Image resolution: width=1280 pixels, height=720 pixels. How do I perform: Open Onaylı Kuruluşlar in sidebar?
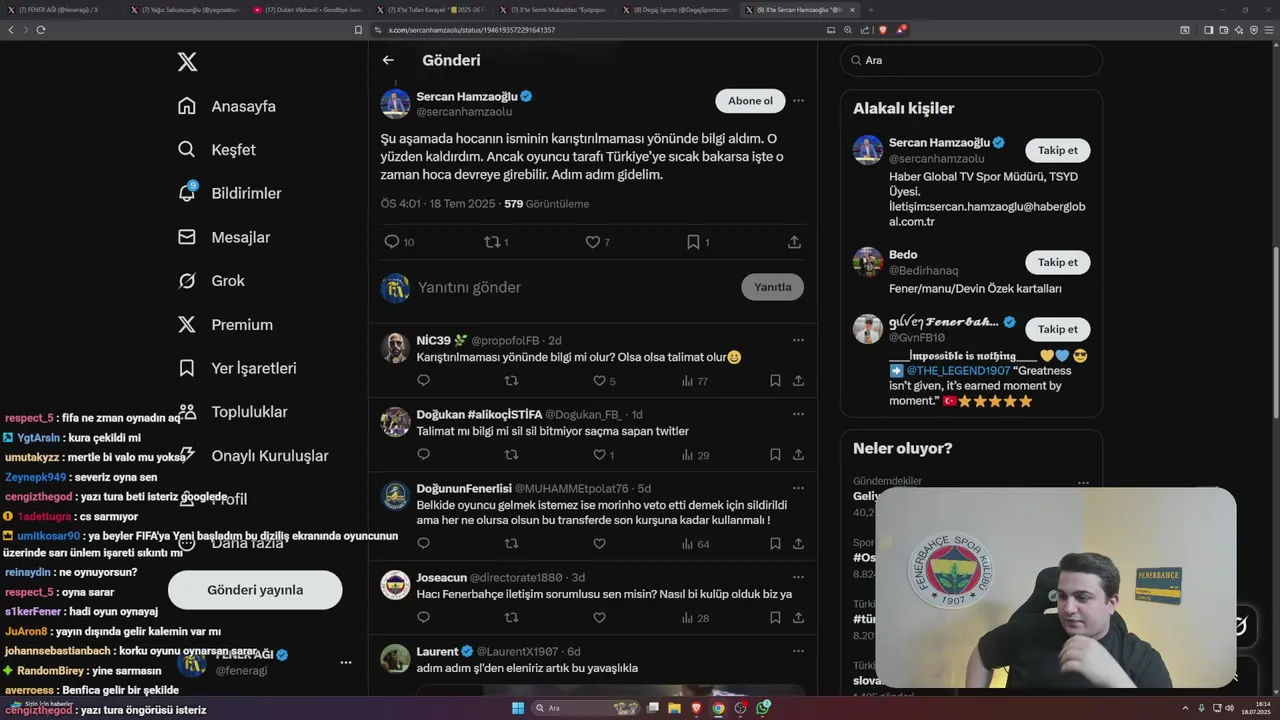pyautogui.click(x=253, y=456)
